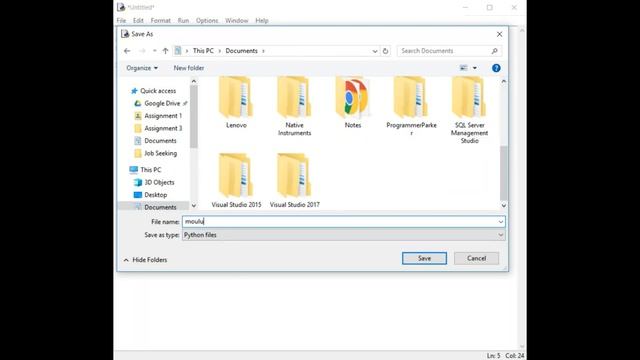Click the Save button
The height and width of the screenshot is (360, 640).
pyautogui.click(x=424, y=258)
